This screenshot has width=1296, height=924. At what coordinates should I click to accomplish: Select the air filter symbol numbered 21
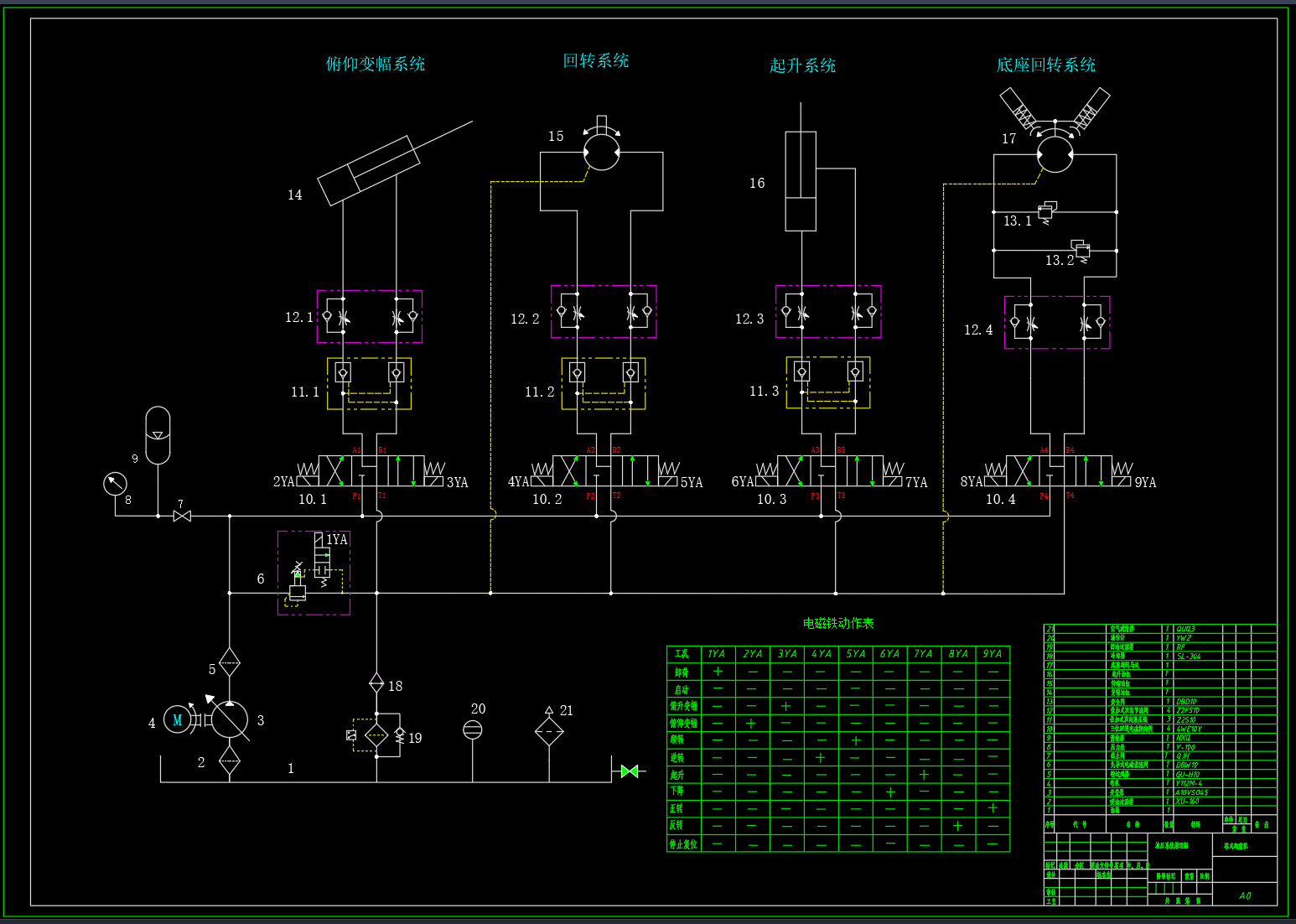click(549, 730)
